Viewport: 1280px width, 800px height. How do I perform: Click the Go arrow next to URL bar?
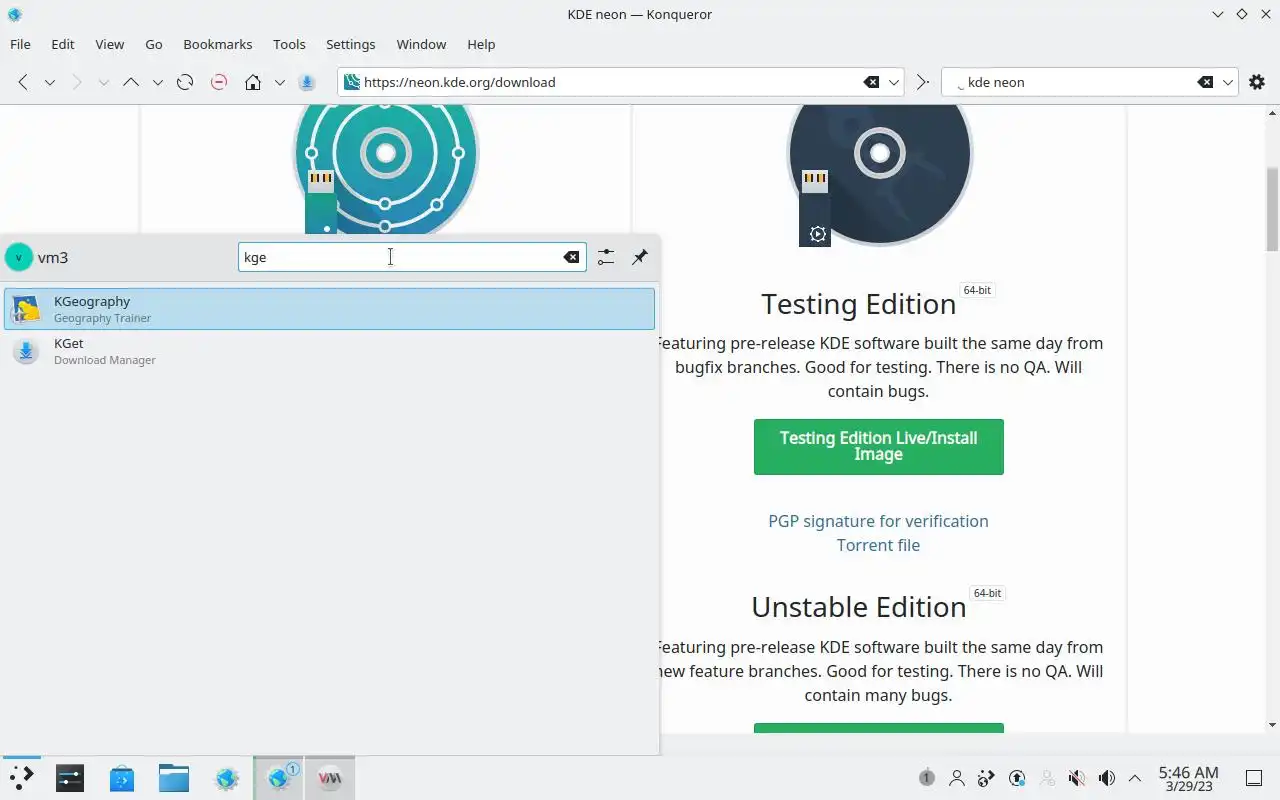[x=922, y=82]
